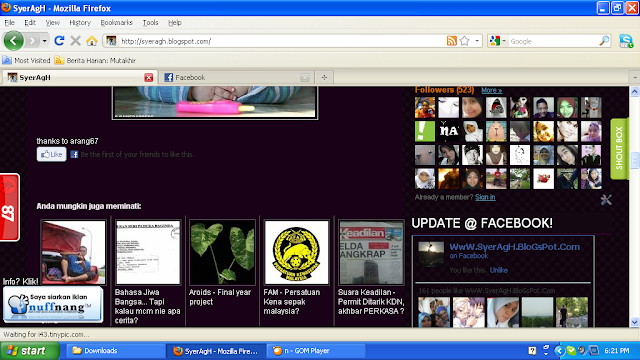The image size is (640, 360).
Task: Open the back/forward history dropdown arrow
Action: (x=44, y=41)
